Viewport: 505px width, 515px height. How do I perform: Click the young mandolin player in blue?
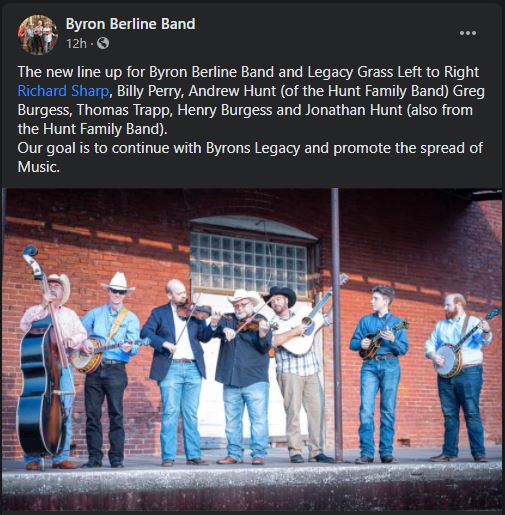pos(379,373)
